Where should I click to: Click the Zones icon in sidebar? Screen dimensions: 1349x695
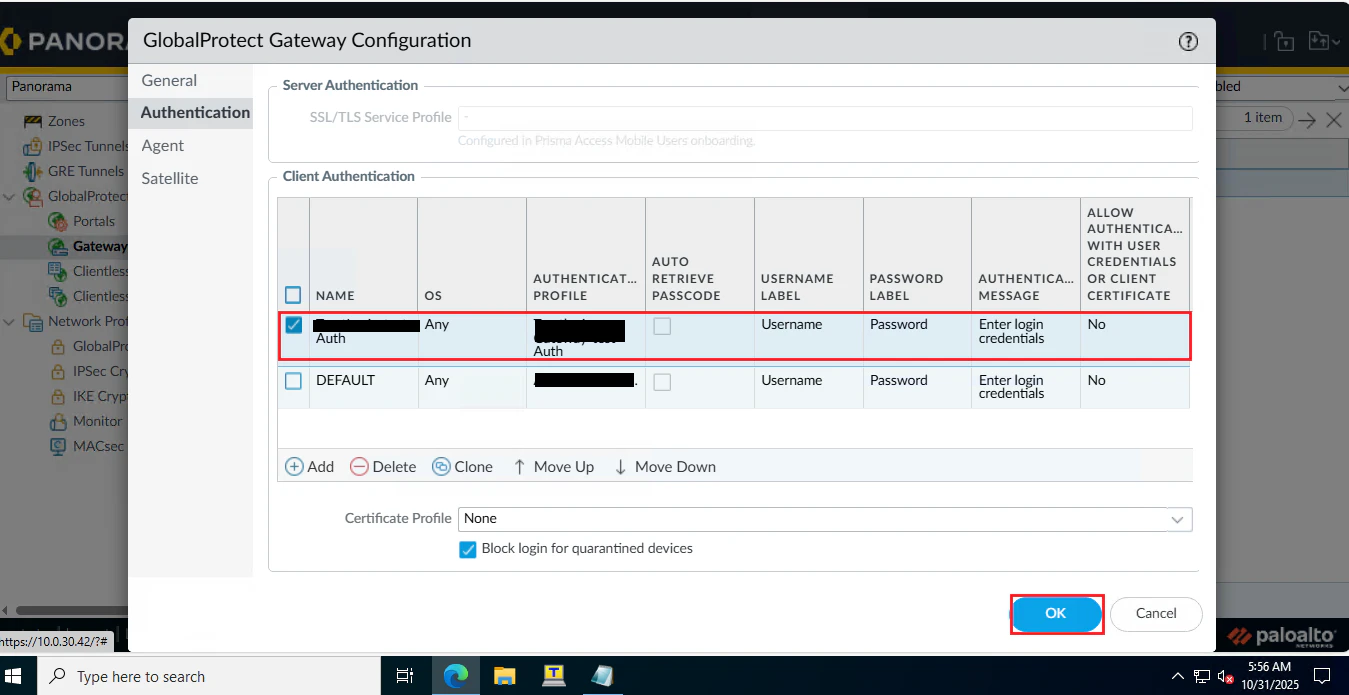pos(33,121)
